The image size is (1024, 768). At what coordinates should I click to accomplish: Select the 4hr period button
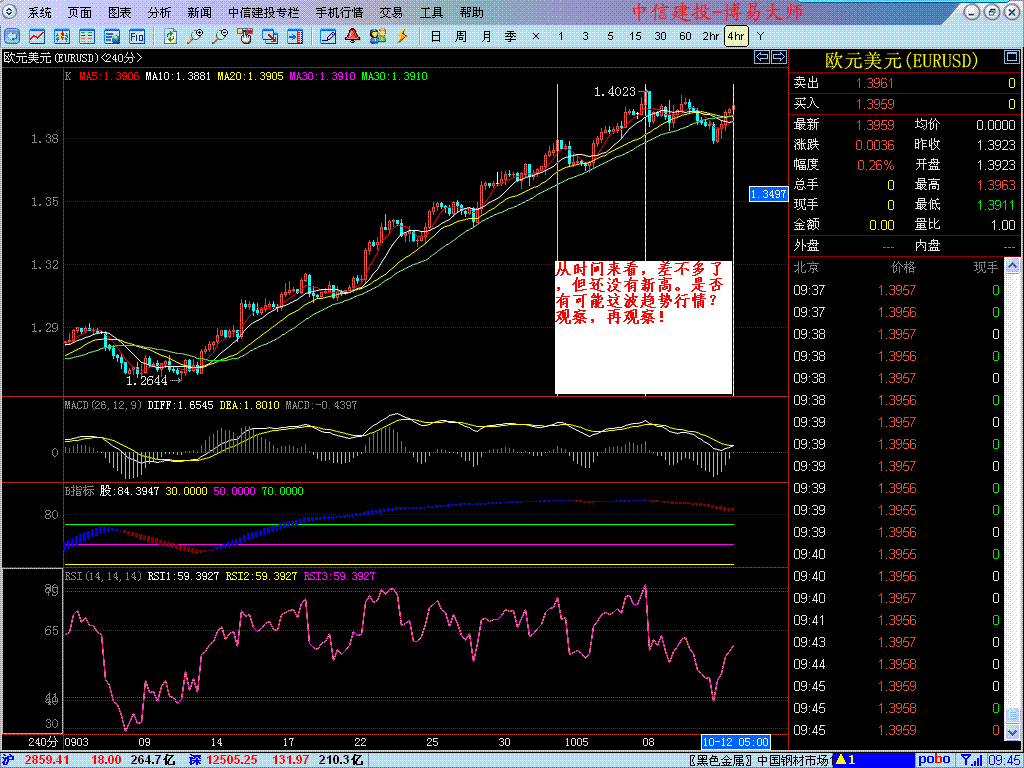pos(736,36)
